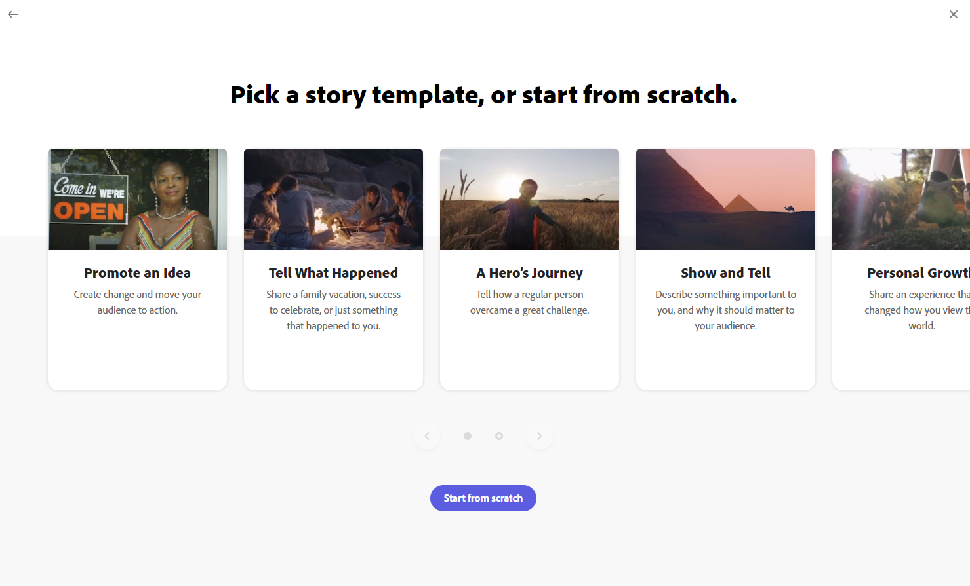Click the back arrow at top left
The image size is (970, 586).
tap(13, 14)
